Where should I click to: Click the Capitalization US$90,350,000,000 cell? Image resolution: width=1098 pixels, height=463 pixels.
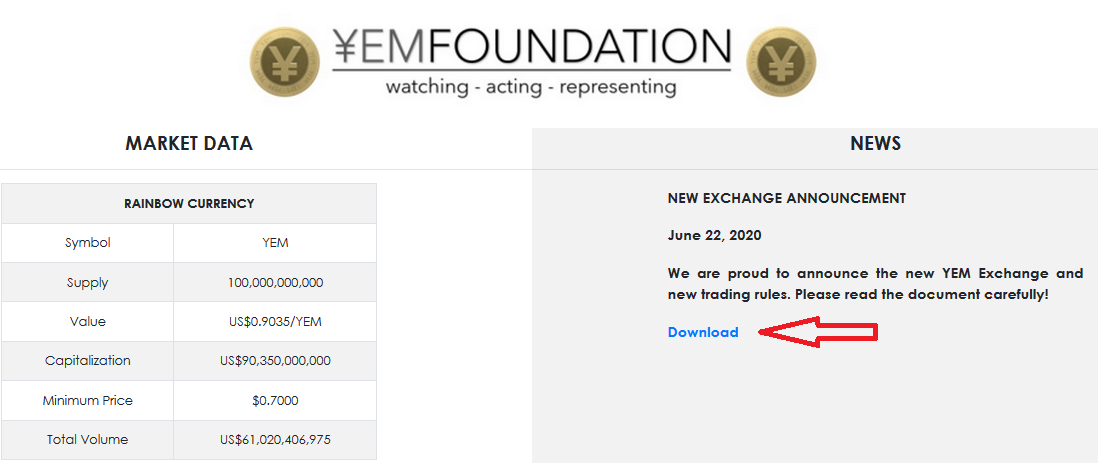point(275,360)
